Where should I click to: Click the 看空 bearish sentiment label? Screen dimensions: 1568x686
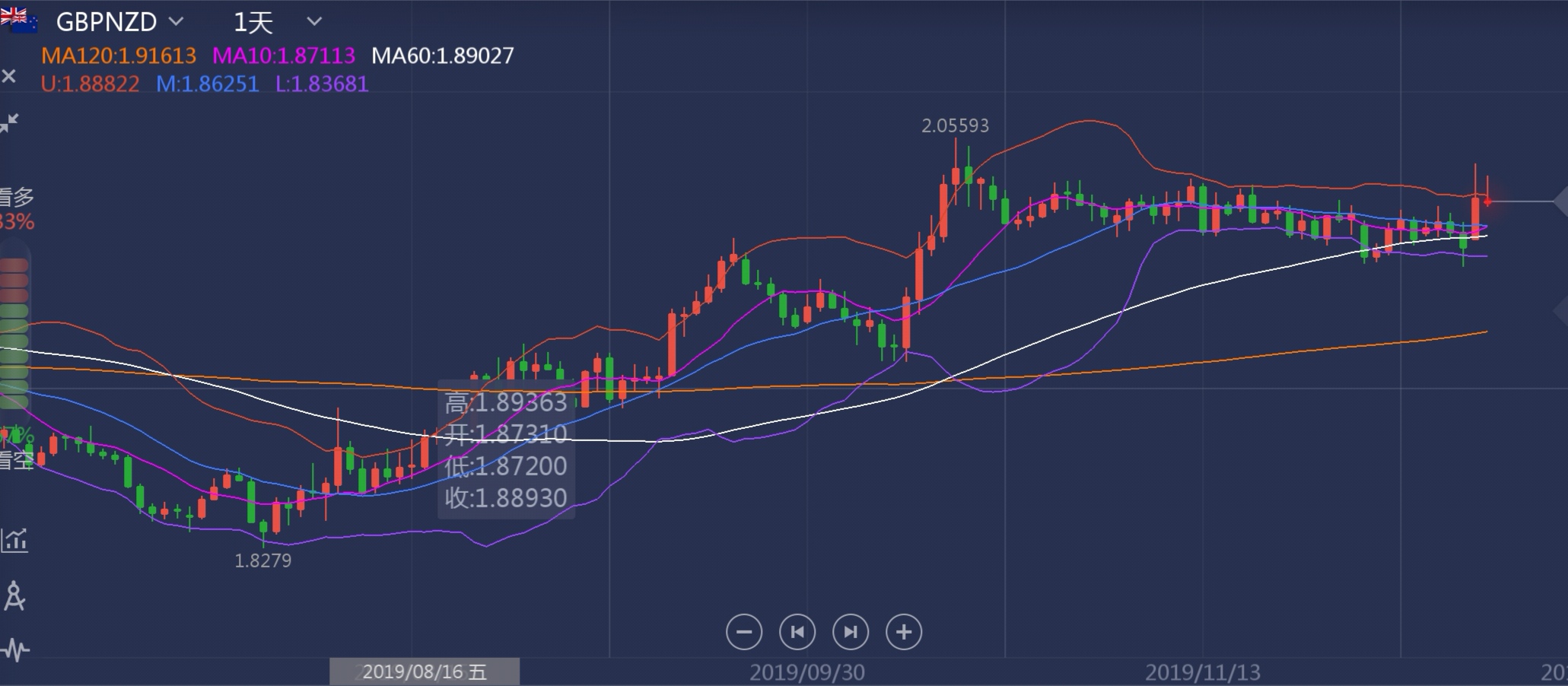tap(17, 460)
